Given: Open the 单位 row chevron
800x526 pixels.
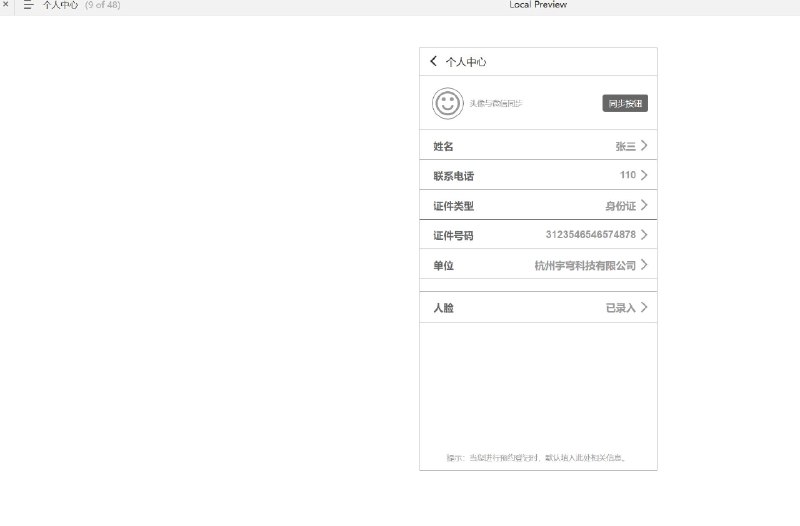Looking at the screenshot, I should (x=644, y=265).
